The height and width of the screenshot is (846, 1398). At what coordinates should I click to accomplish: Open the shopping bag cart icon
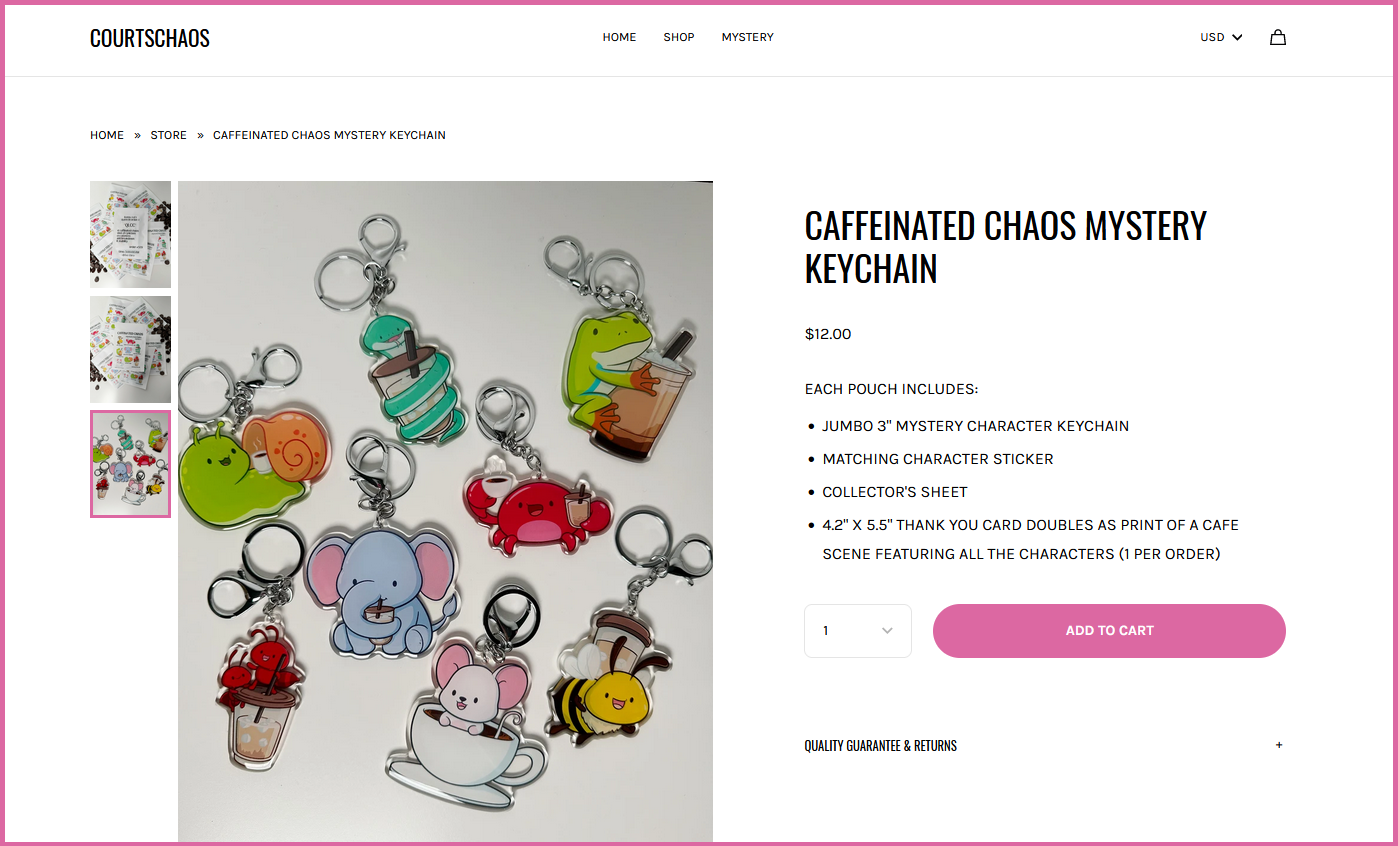pos(1277,37)
